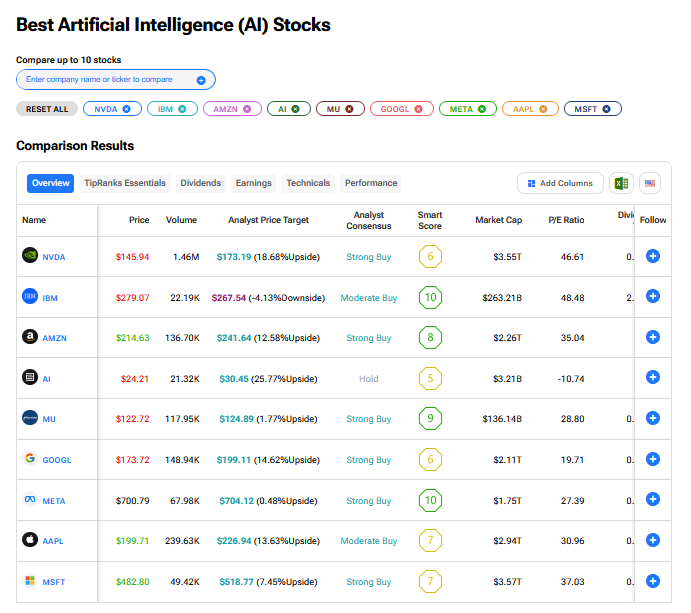
Task: Show the Performance tab
Action: pos(371,183)
